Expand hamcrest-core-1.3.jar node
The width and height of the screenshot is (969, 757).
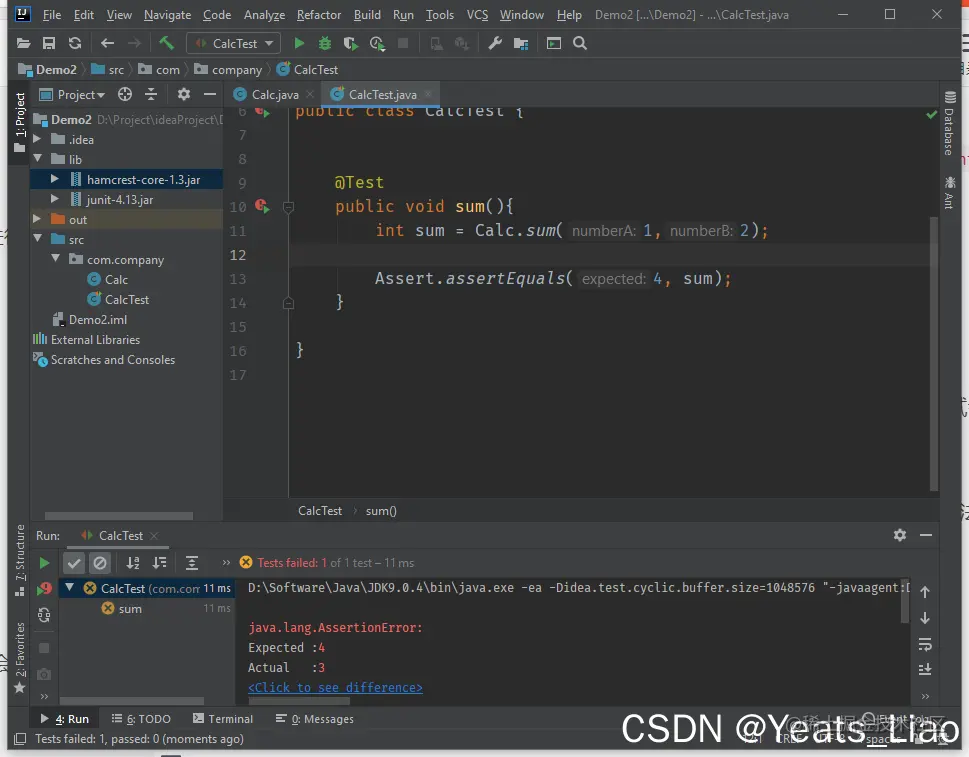55,179
